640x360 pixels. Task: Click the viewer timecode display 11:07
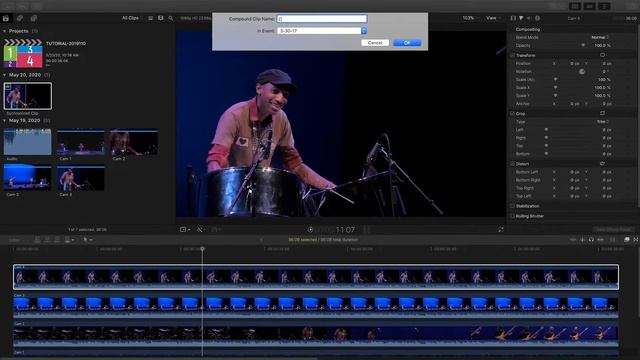click(345, 230)
